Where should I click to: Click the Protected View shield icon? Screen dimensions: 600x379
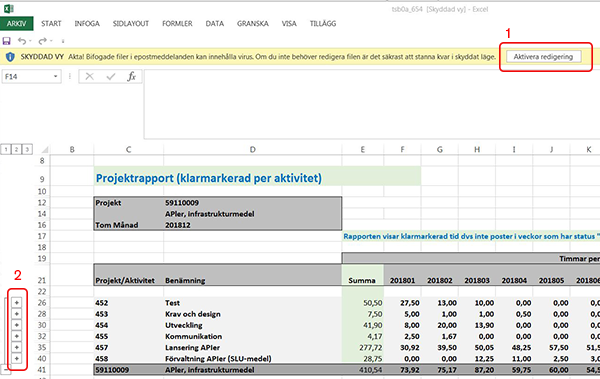[10, 57]
